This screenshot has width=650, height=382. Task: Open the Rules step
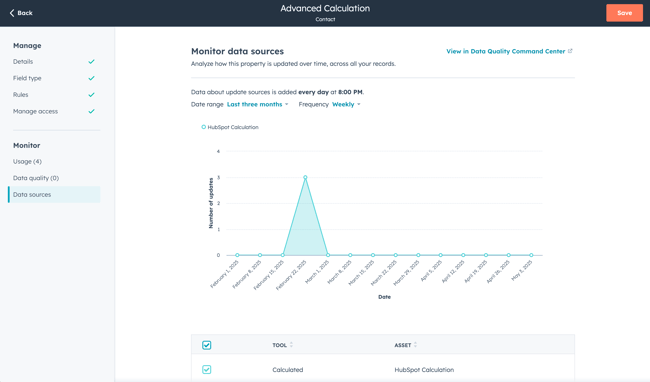point(20,95)
